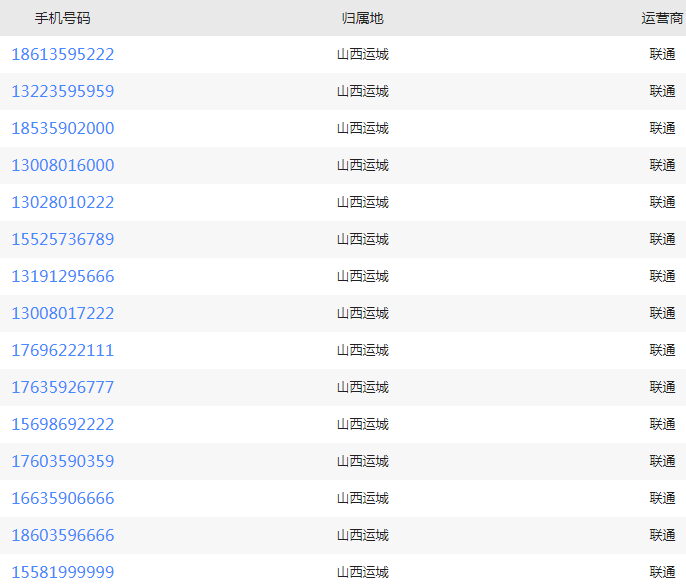Select 山西运城 in the 13008017222 row
Image resolution: width=686 pixels, height=587 pixels.
363,313
